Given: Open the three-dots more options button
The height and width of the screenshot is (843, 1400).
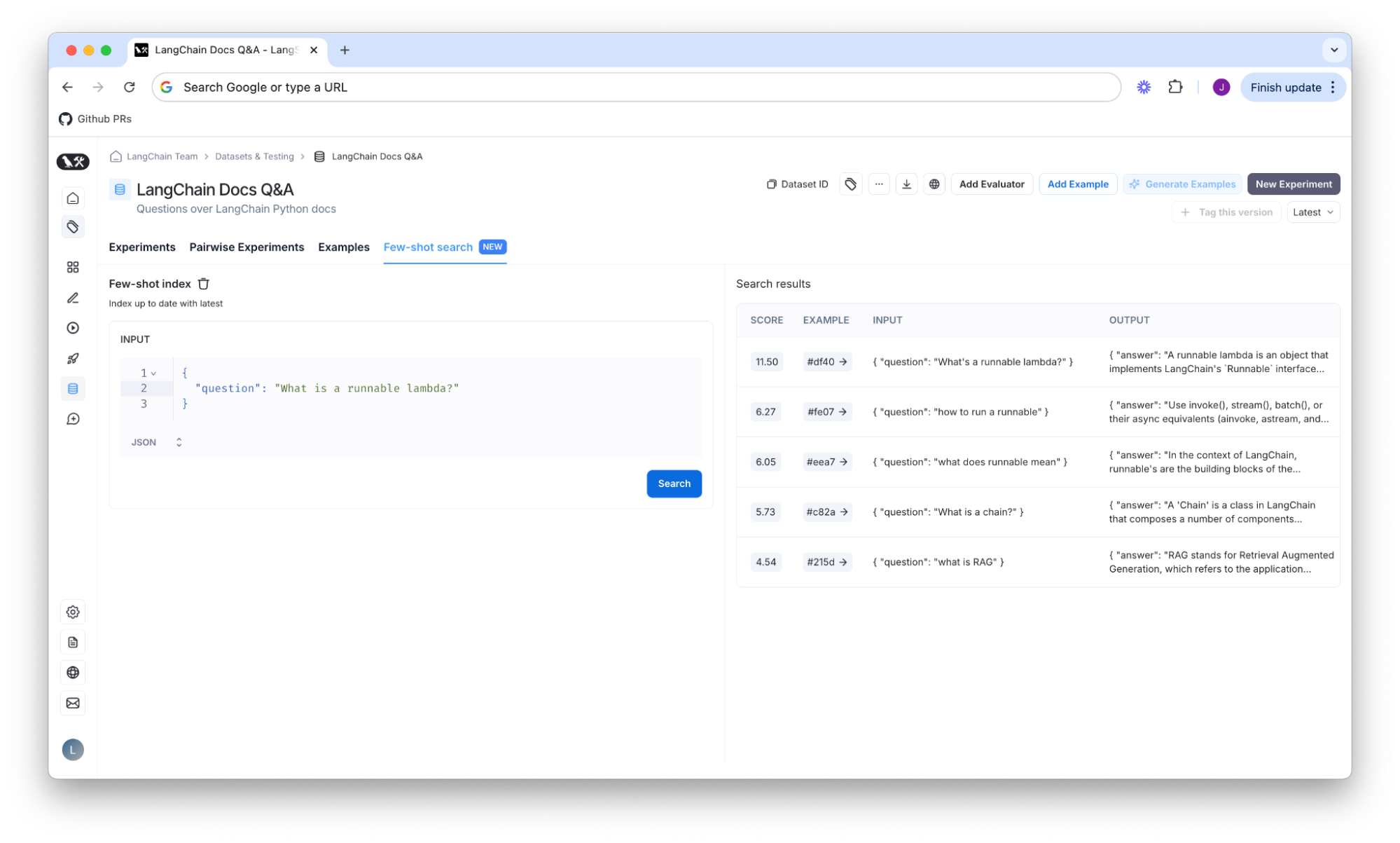Looking at the screenshot, I should (878, 184).
